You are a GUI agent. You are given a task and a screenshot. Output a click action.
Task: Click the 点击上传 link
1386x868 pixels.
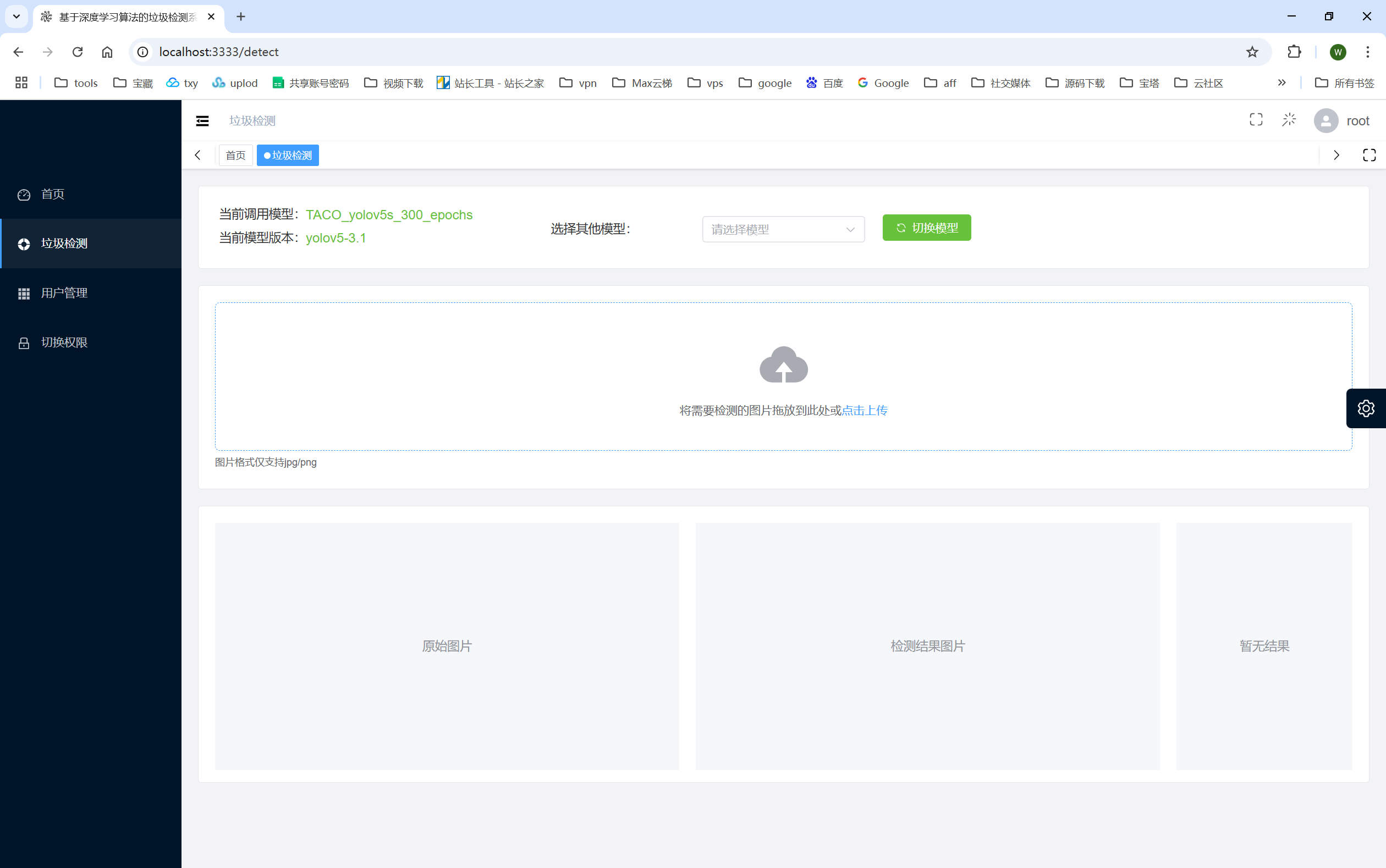pos(865,411)
